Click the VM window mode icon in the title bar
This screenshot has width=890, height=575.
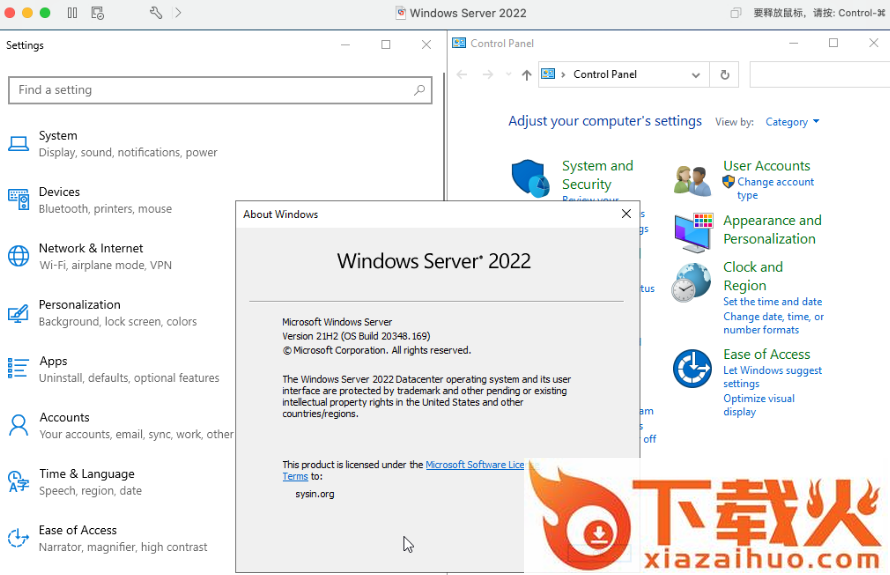pyautogui.click(x=736, y=12)
